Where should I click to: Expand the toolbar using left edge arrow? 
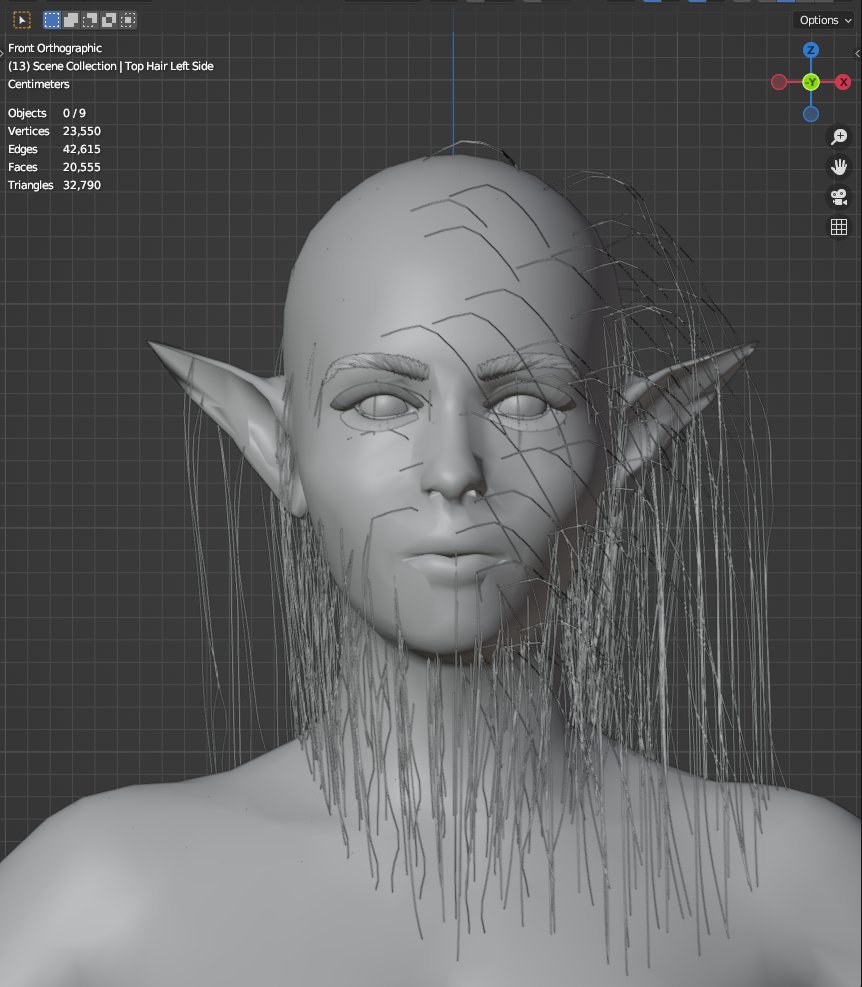pyautogui.click(x=2, y=54)
